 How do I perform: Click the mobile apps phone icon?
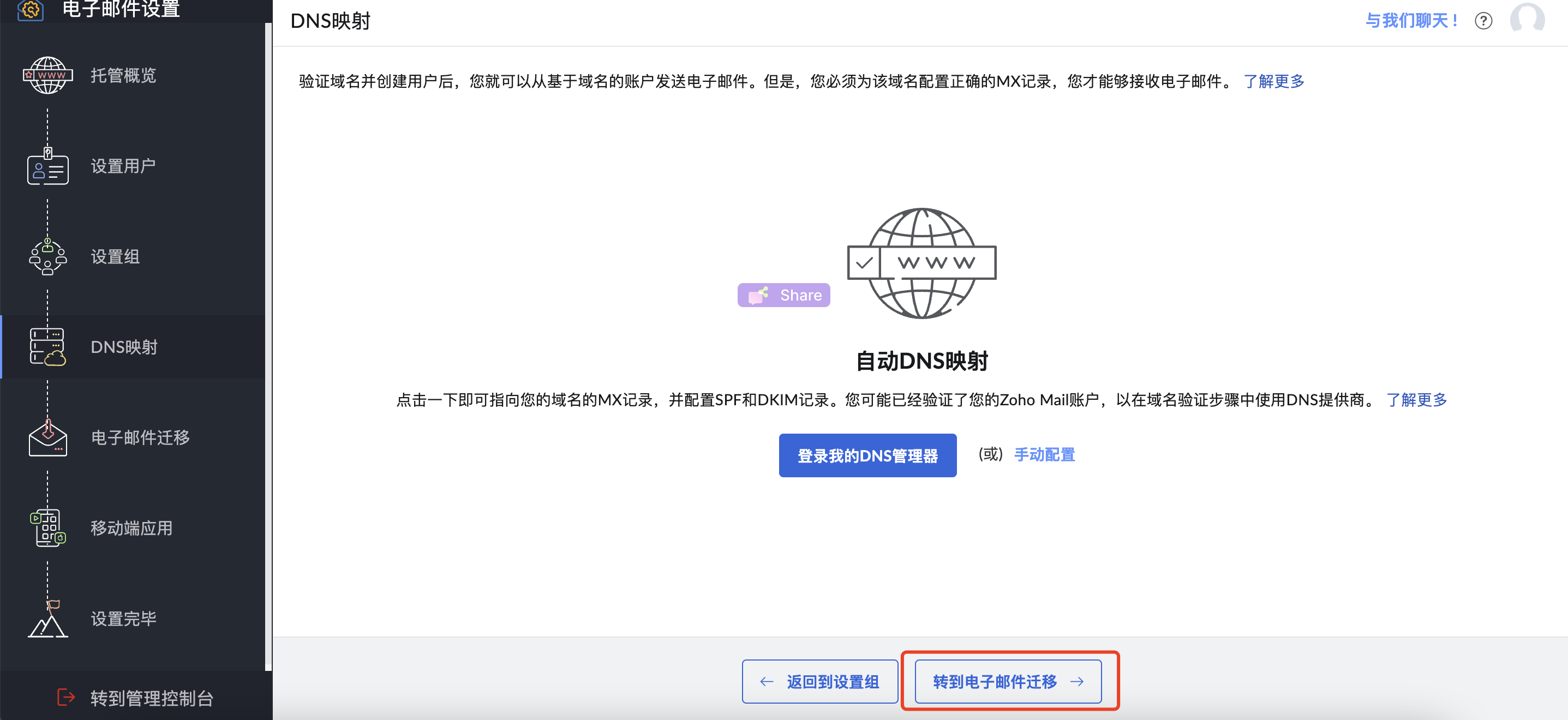[47, 527]
